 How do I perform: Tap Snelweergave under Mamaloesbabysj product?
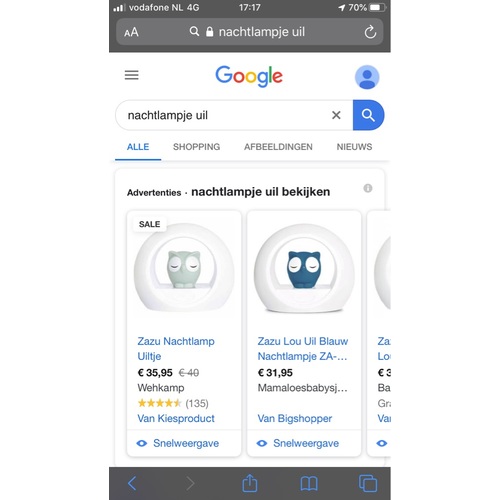point(298,443)
